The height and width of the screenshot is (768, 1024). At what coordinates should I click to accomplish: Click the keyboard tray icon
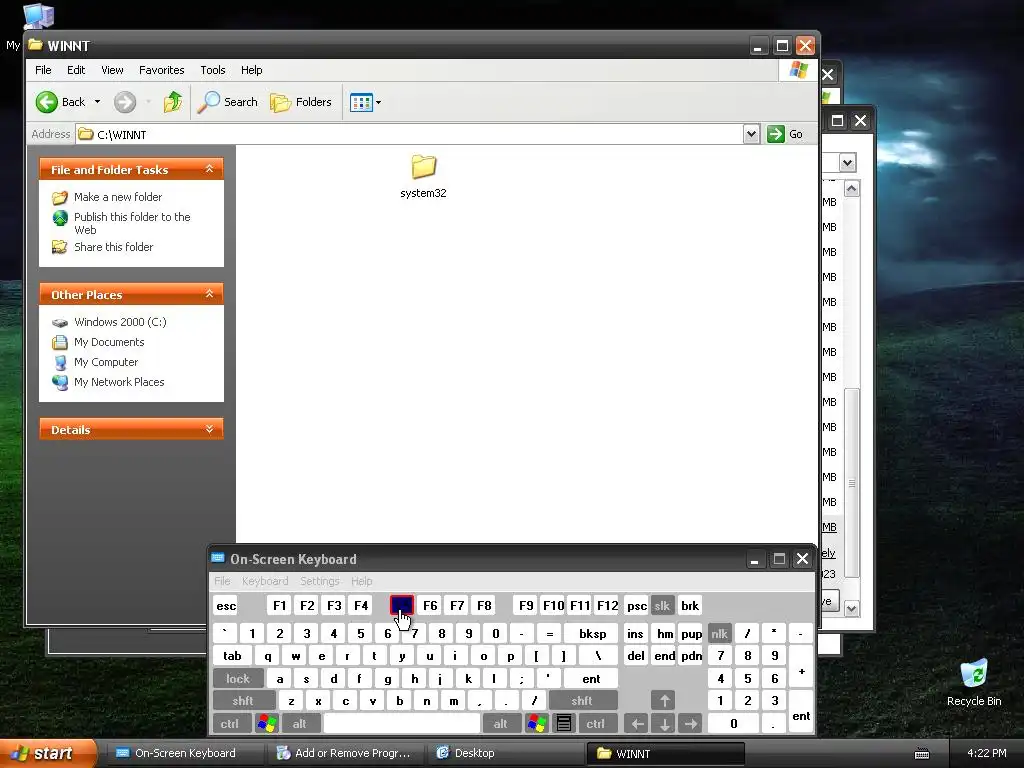tap(921, 754)
